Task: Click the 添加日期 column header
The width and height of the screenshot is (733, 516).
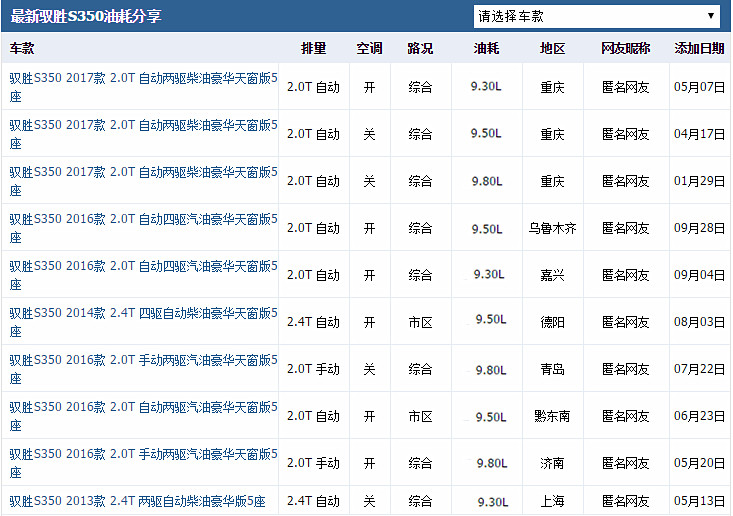Action: coord(699,48)
